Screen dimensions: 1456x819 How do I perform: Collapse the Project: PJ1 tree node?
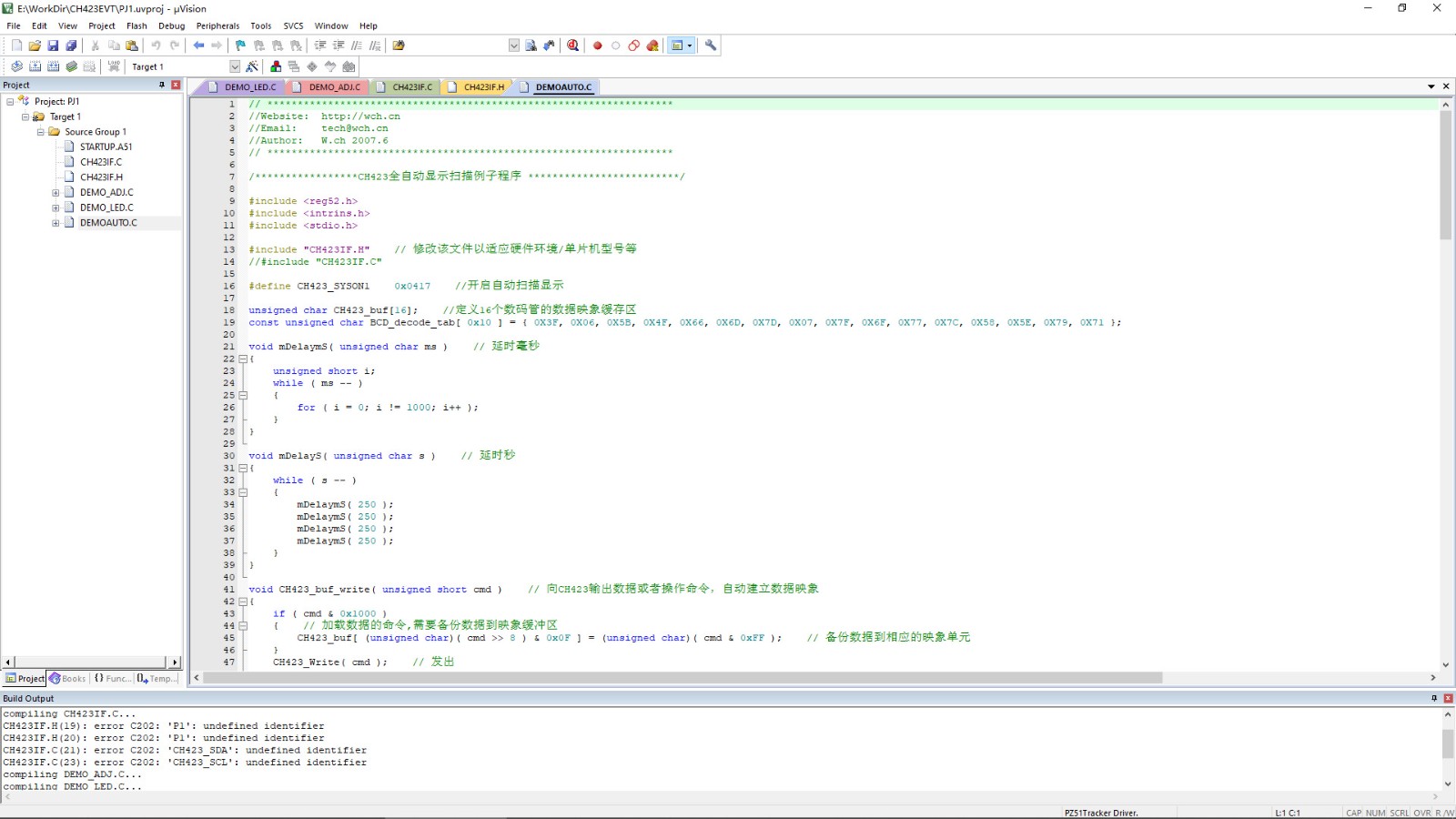pos(10,101)
